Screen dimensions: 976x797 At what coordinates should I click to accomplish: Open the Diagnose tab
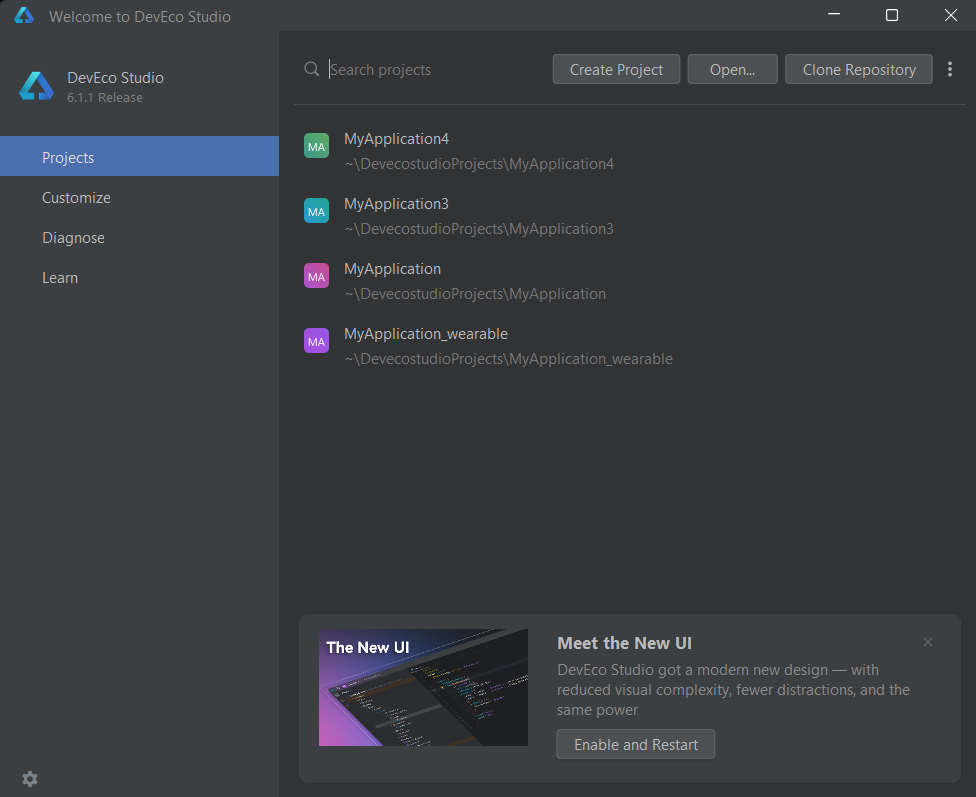pos(139,237)
